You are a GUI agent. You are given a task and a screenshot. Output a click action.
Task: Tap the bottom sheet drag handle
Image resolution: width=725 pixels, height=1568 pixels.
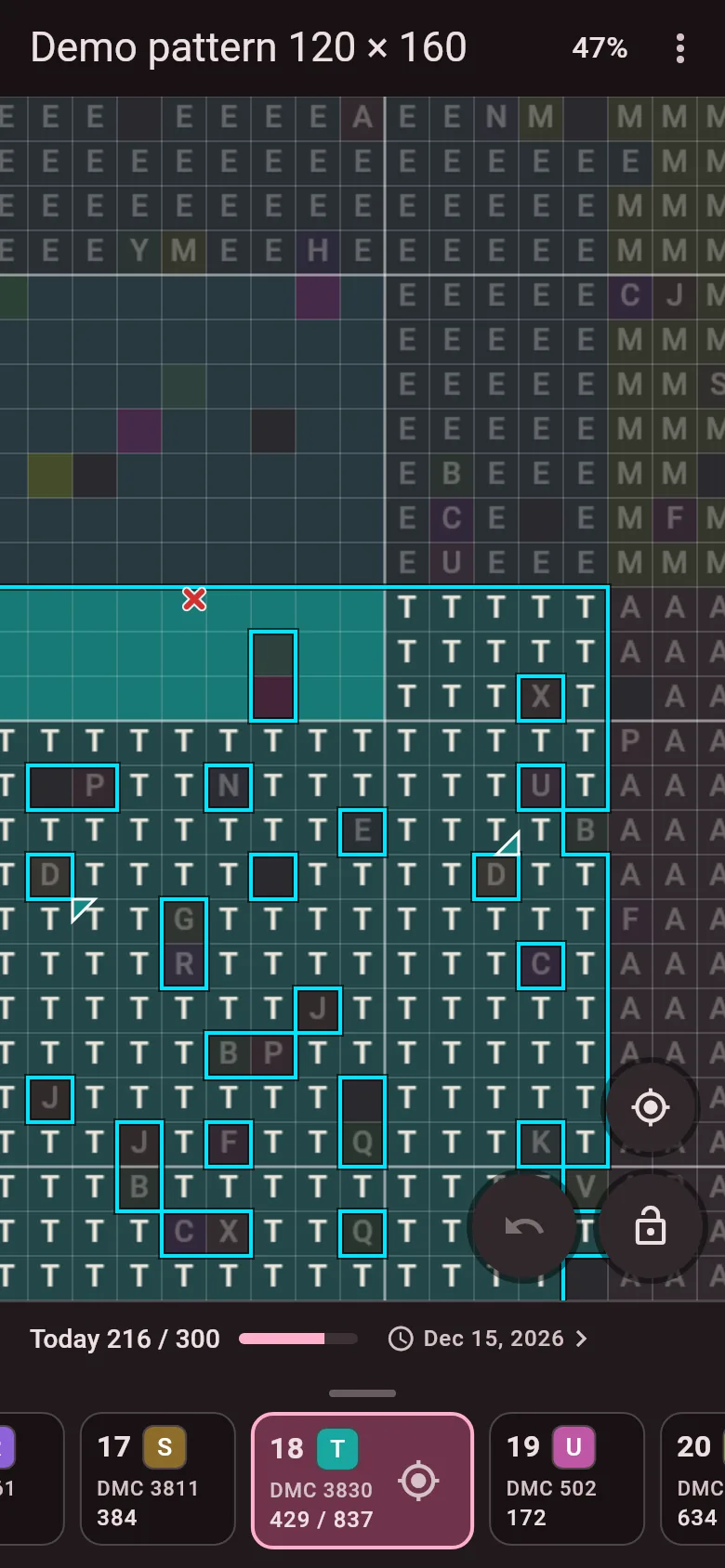point(362,1393)
